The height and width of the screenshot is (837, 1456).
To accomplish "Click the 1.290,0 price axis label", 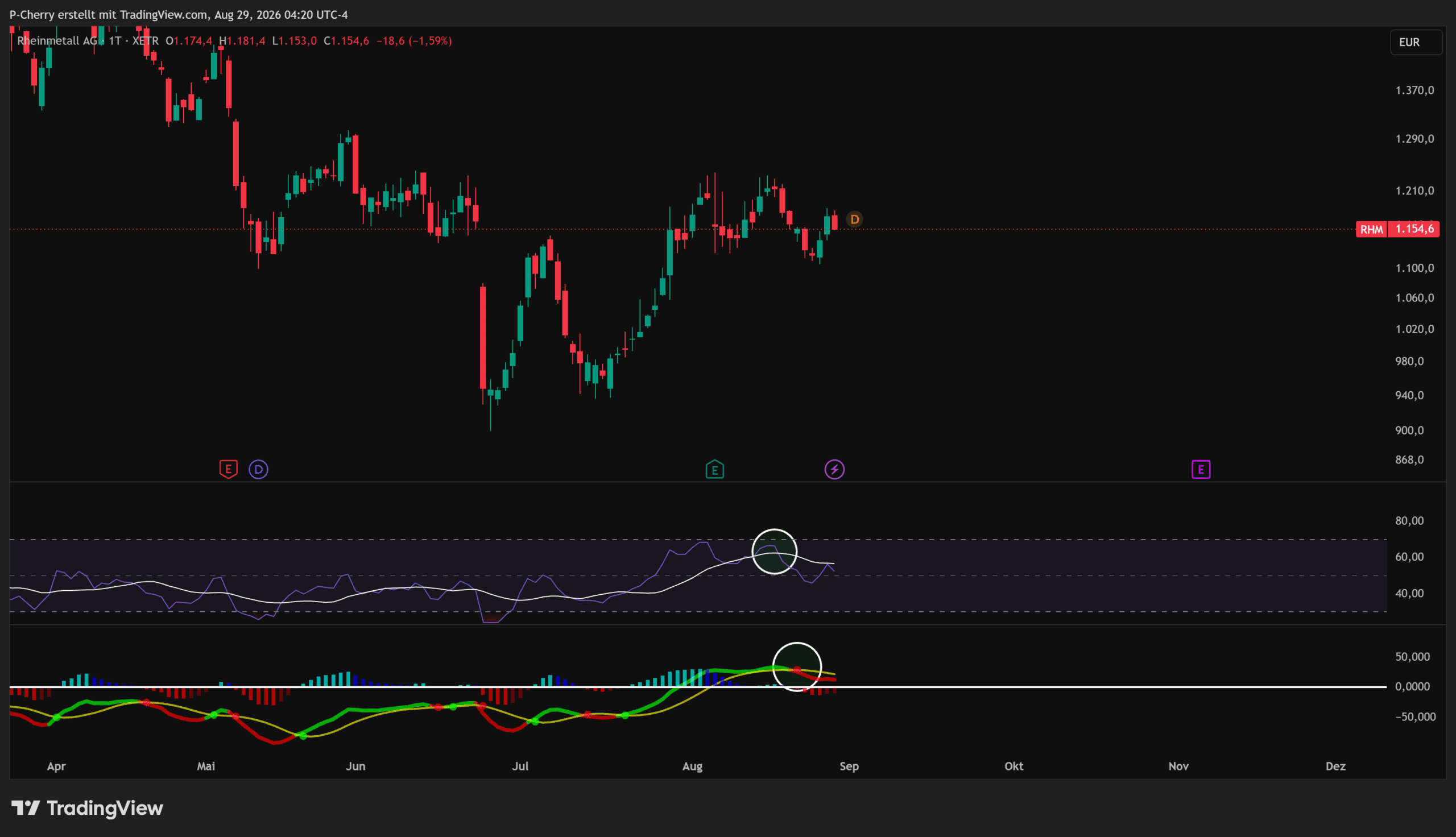I will click(1414, 139).
